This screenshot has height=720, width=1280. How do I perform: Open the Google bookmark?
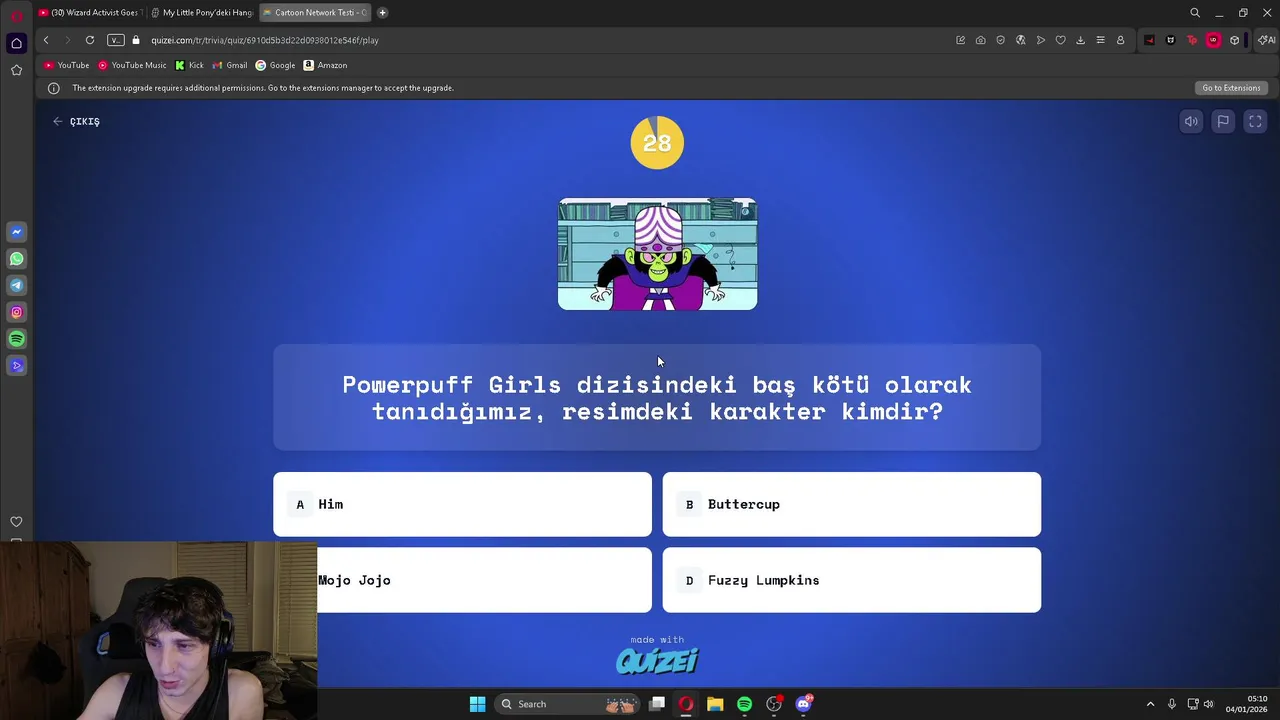tap(275, 65)
